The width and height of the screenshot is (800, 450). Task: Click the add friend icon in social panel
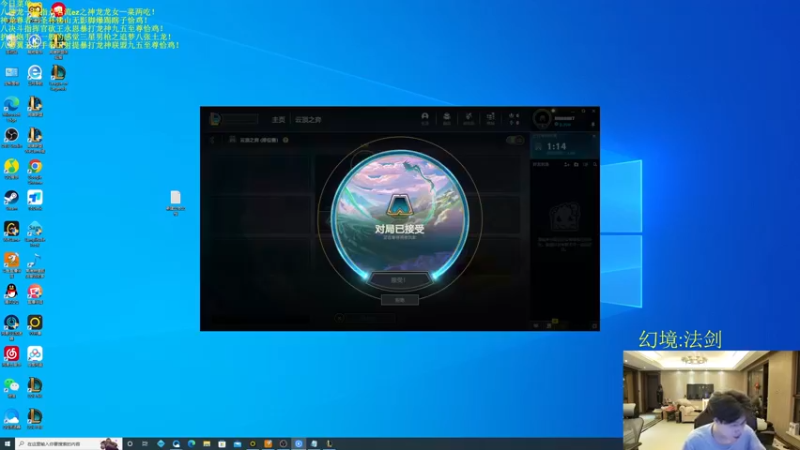click(566, 164)
